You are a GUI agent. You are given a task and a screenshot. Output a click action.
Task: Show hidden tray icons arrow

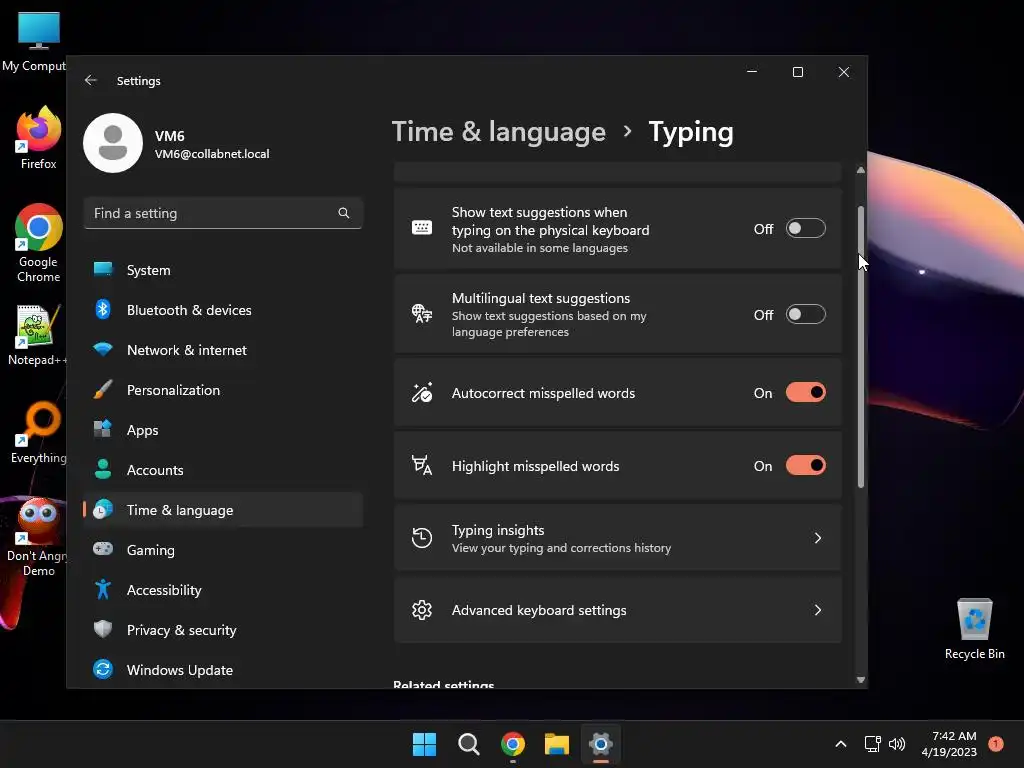(x=841, y=744)
